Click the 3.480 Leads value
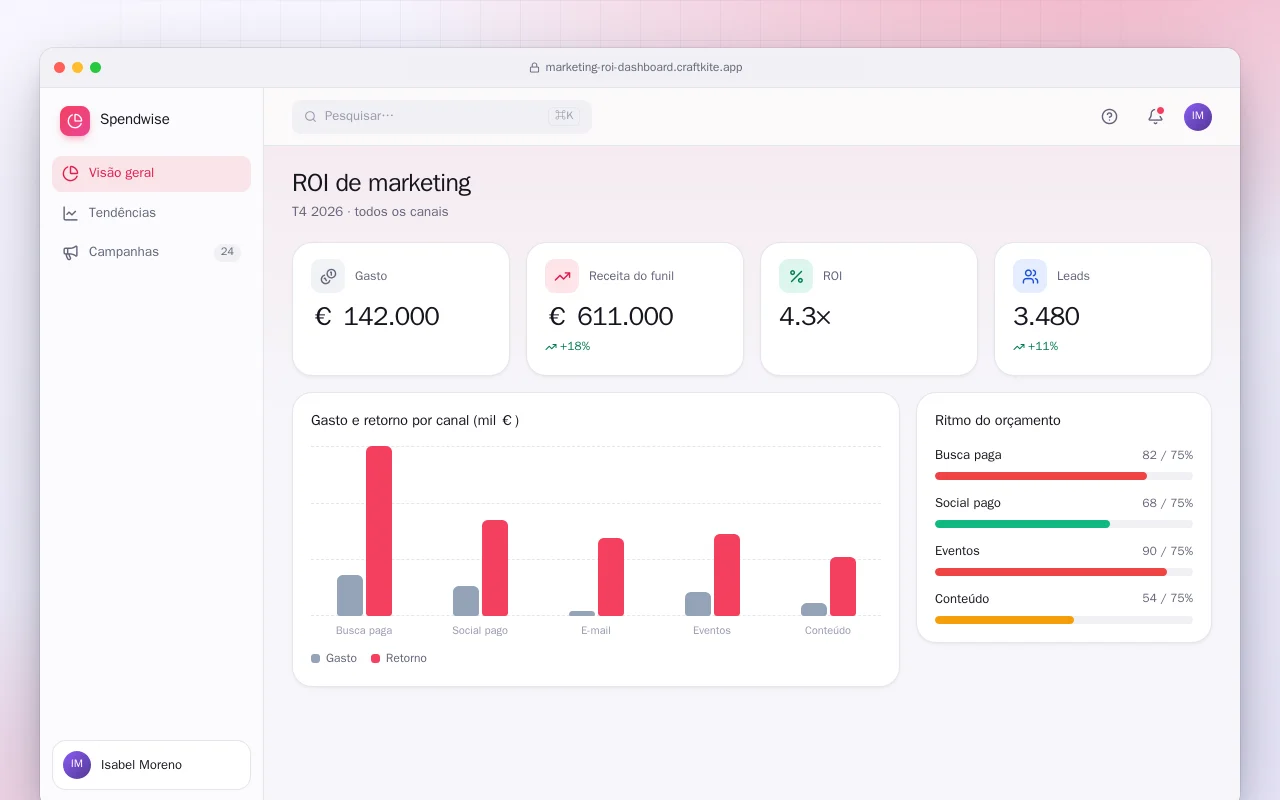 (1046, 317)
